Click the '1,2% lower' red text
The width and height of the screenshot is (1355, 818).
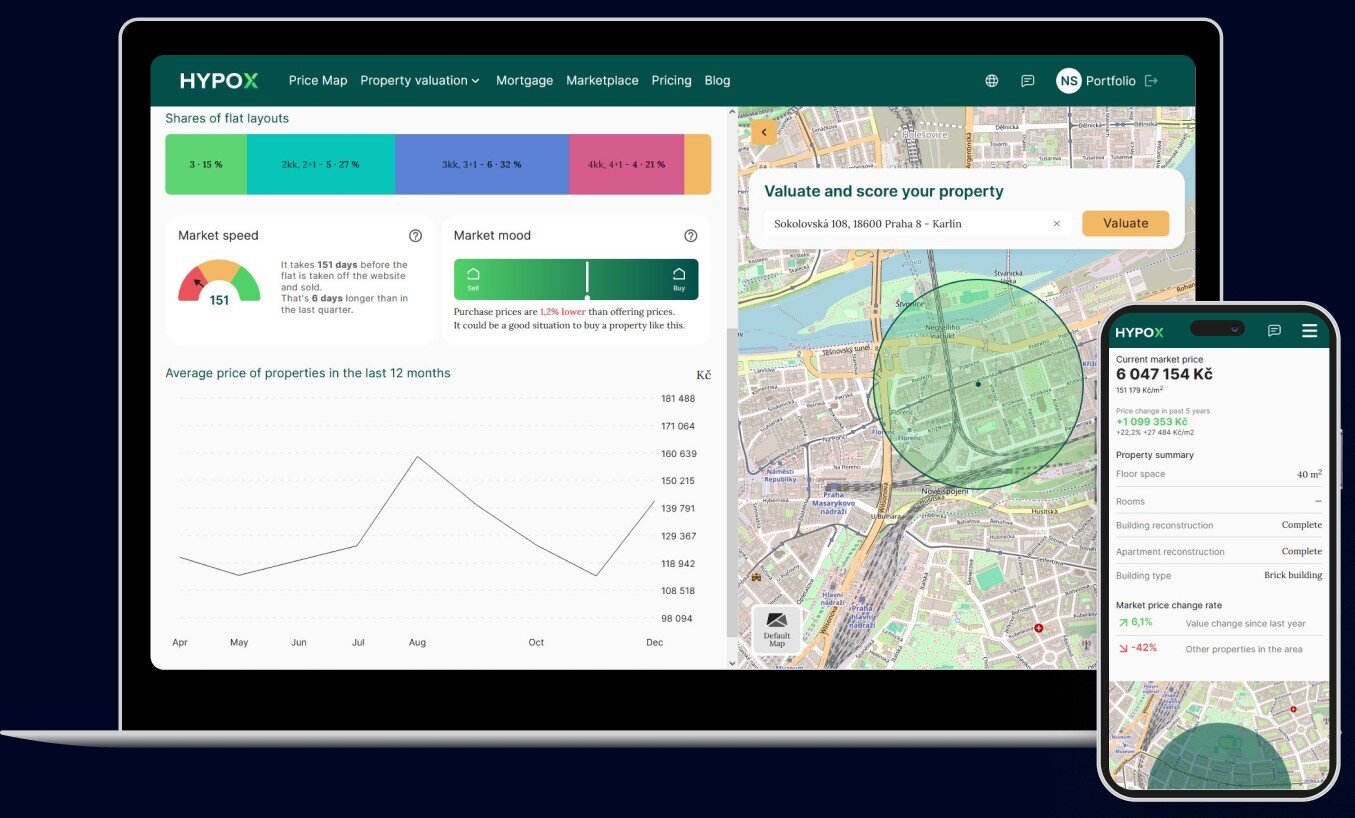[562, 312]
